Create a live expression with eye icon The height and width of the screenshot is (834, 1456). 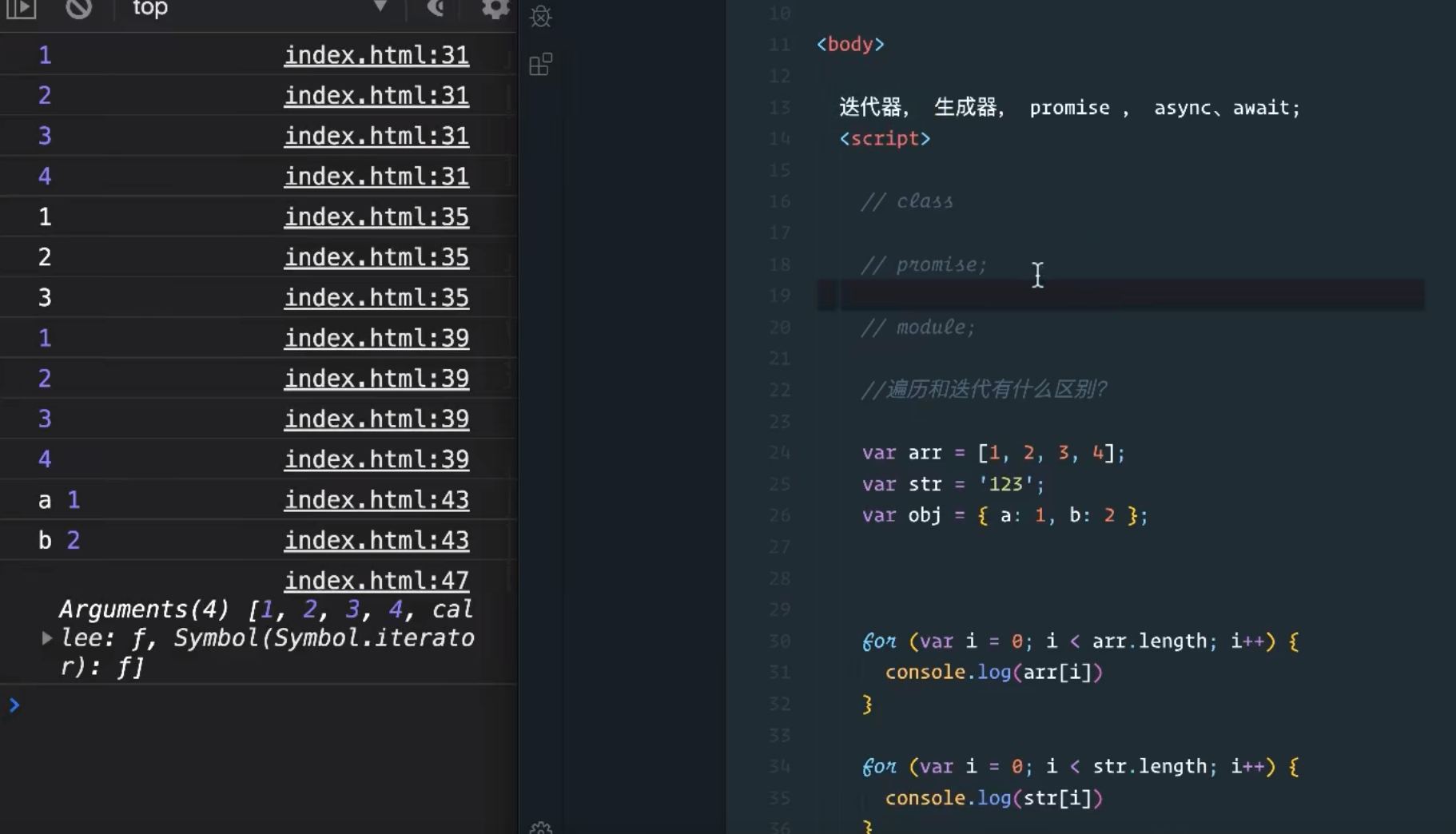pos(436,9)
